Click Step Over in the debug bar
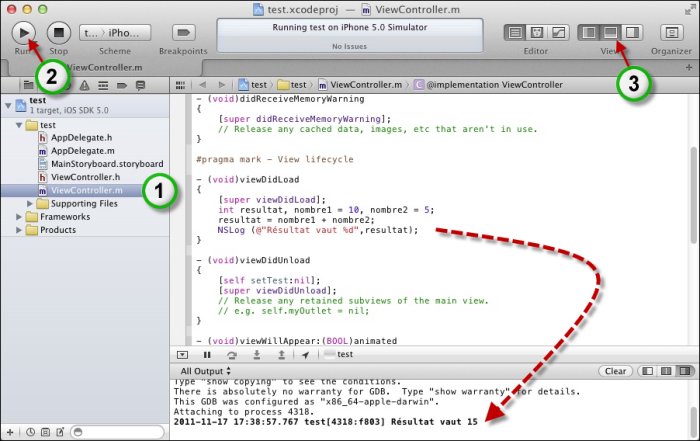Viewport: 700px width, 441px height. (232, 354)
